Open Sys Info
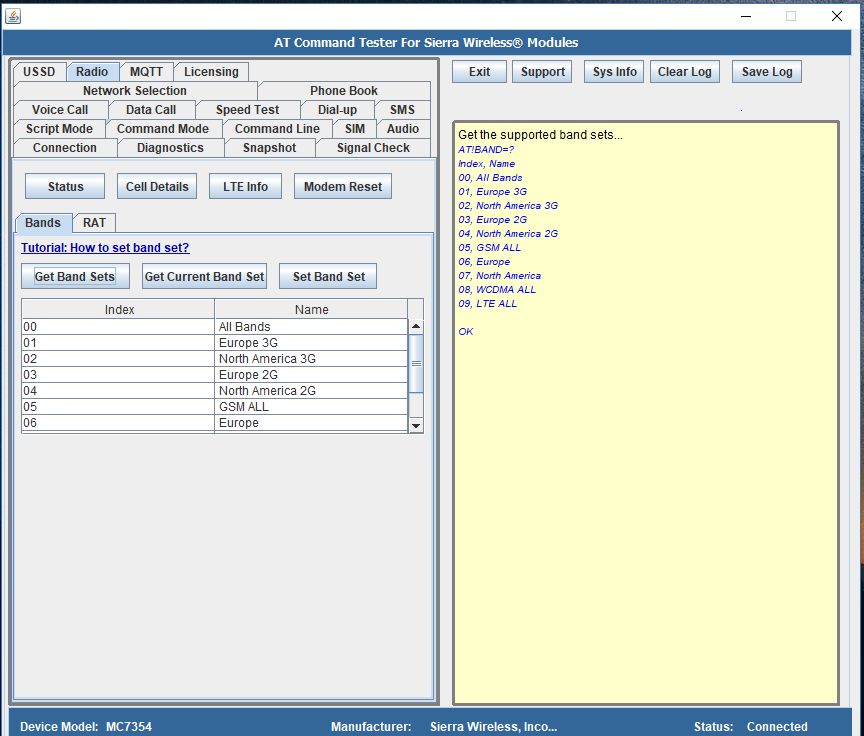 (614, 72)
